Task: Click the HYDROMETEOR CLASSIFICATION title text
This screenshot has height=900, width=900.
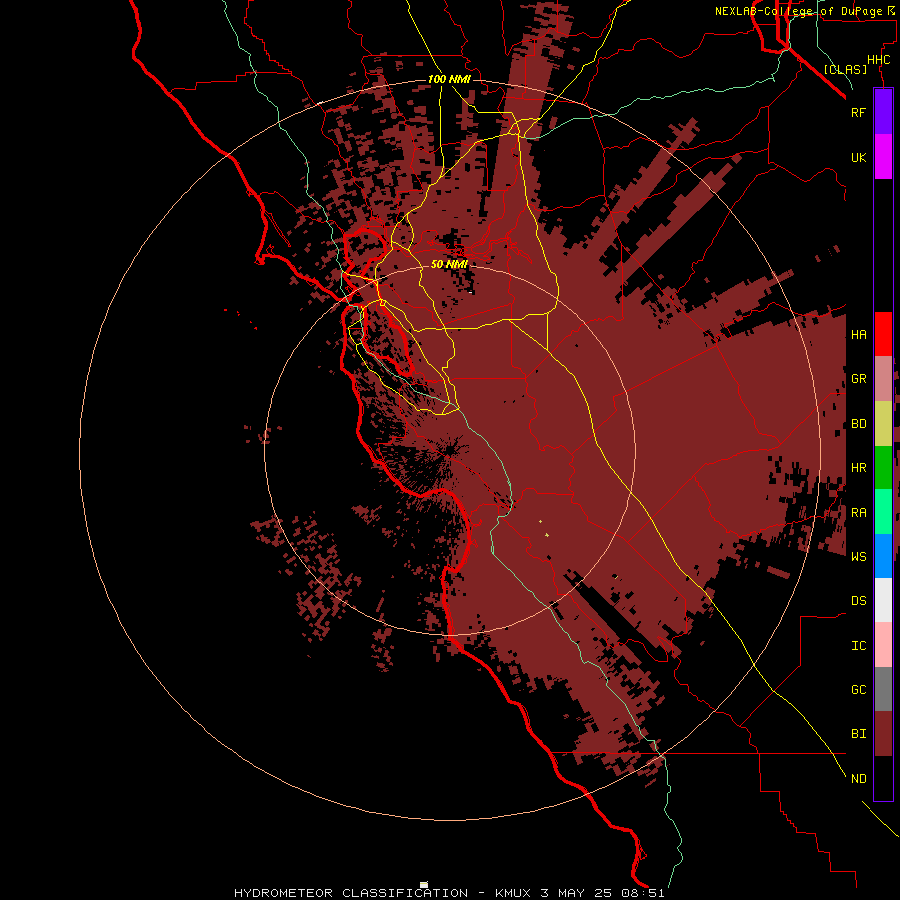Action: coord(351,893)
